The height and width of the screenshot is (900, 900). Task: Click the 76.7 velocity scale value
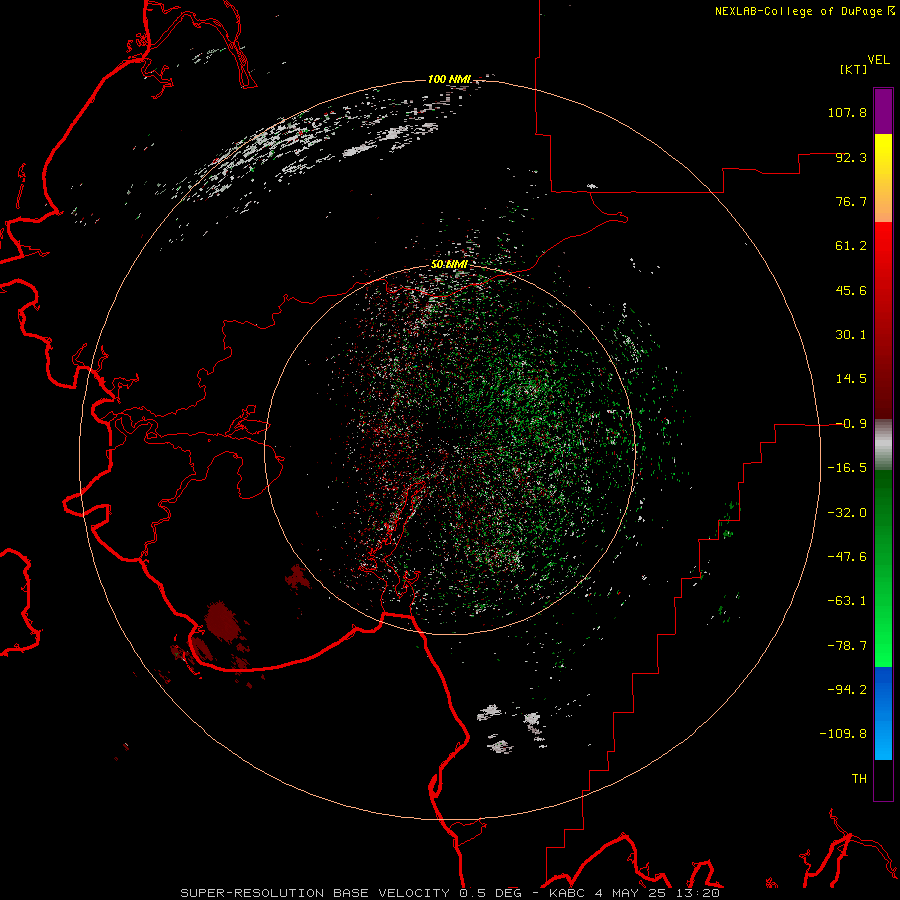coord(851,201)
